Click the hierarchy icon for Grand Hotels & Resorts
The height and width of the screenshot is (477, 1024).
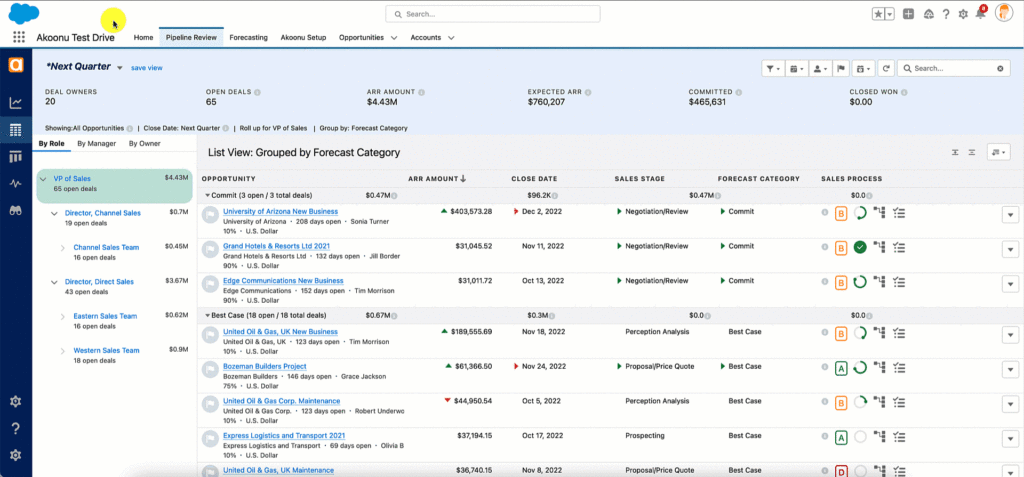pos(878,247)
